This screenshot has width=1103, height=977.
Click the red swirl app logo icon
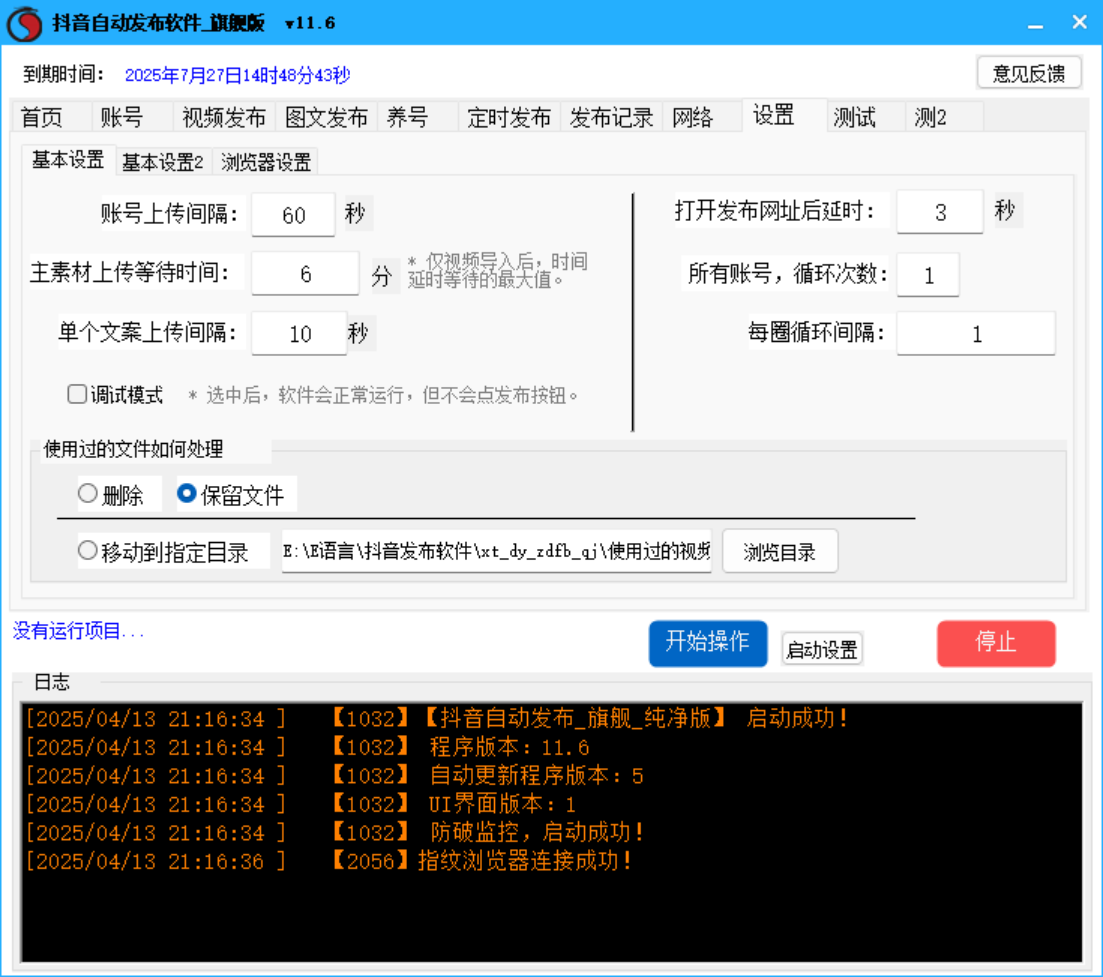pyautogui.click(x=25, y=23)
